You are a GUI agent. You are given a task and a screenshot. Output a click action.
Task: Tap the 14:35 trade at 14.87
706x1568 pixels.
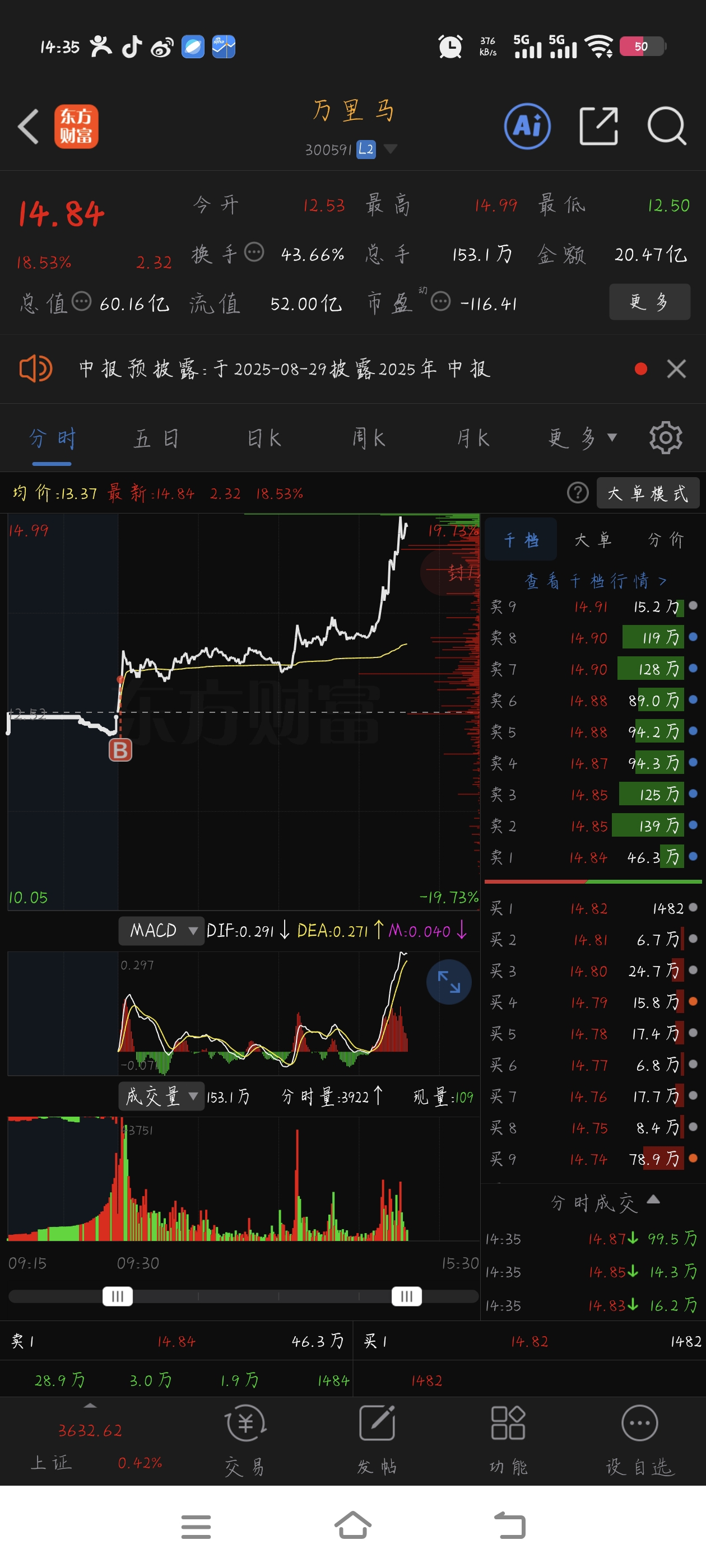[592, 1239]
